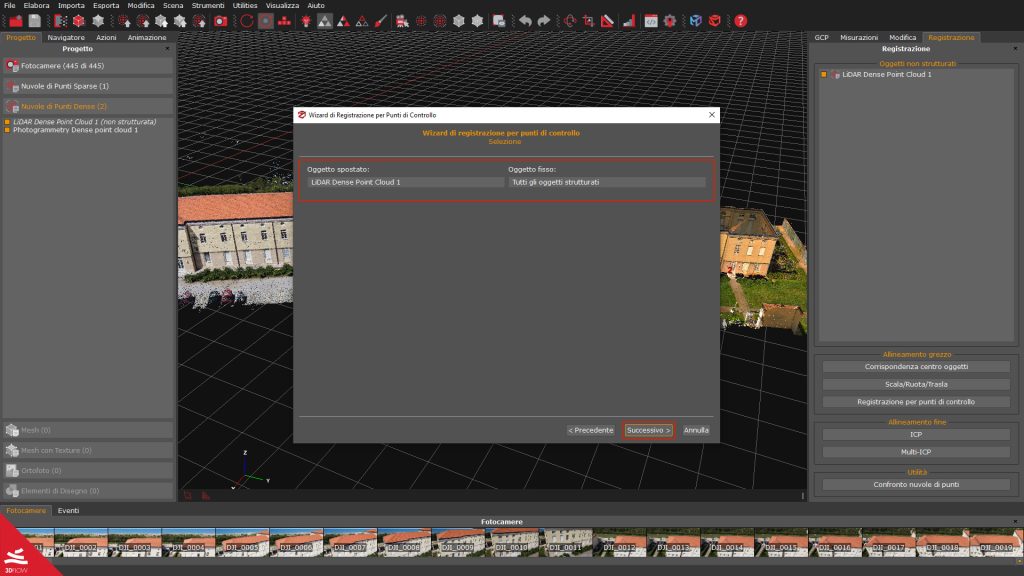
Task: Click the blue wireframe cube icon
Action: click(x=696, y=21)
